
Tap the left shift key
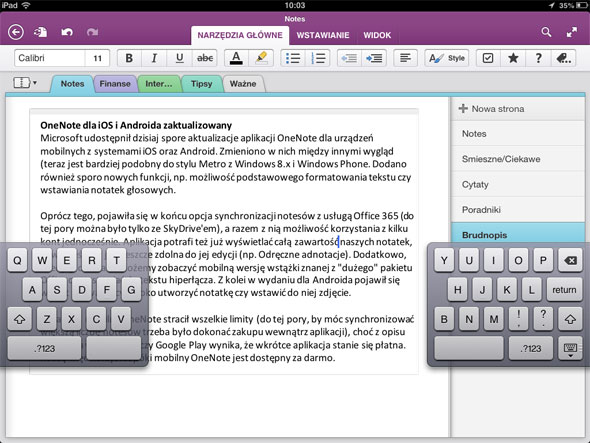pyautogui.click(x=20, y=319)
